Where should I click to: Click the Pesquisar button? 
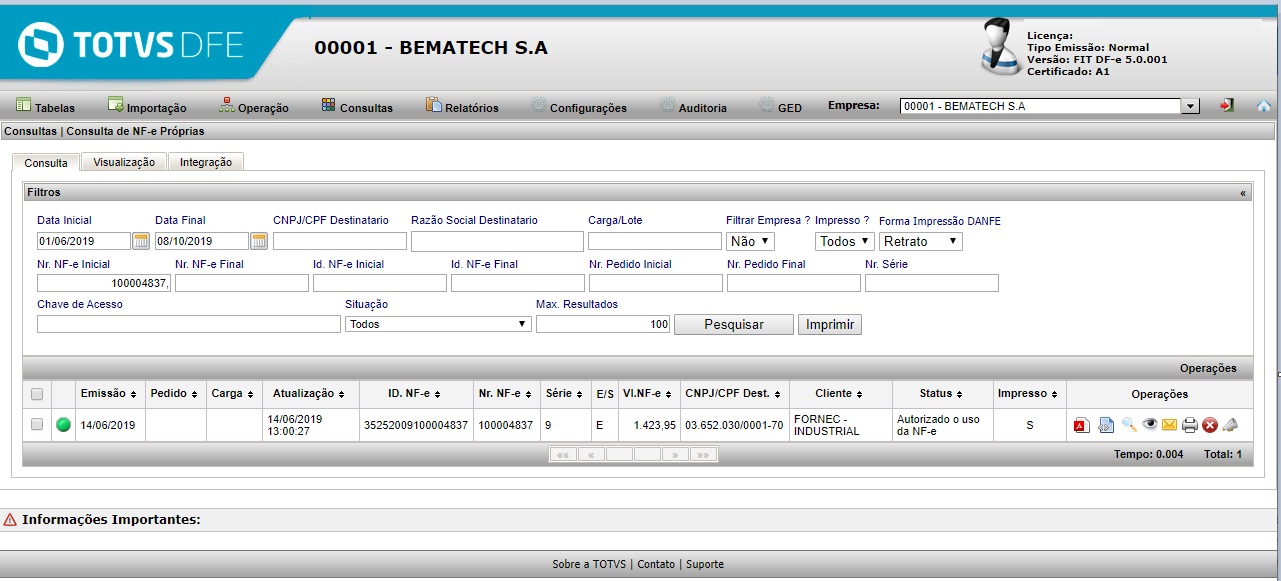pyautogui.click(x=734, y=324)
